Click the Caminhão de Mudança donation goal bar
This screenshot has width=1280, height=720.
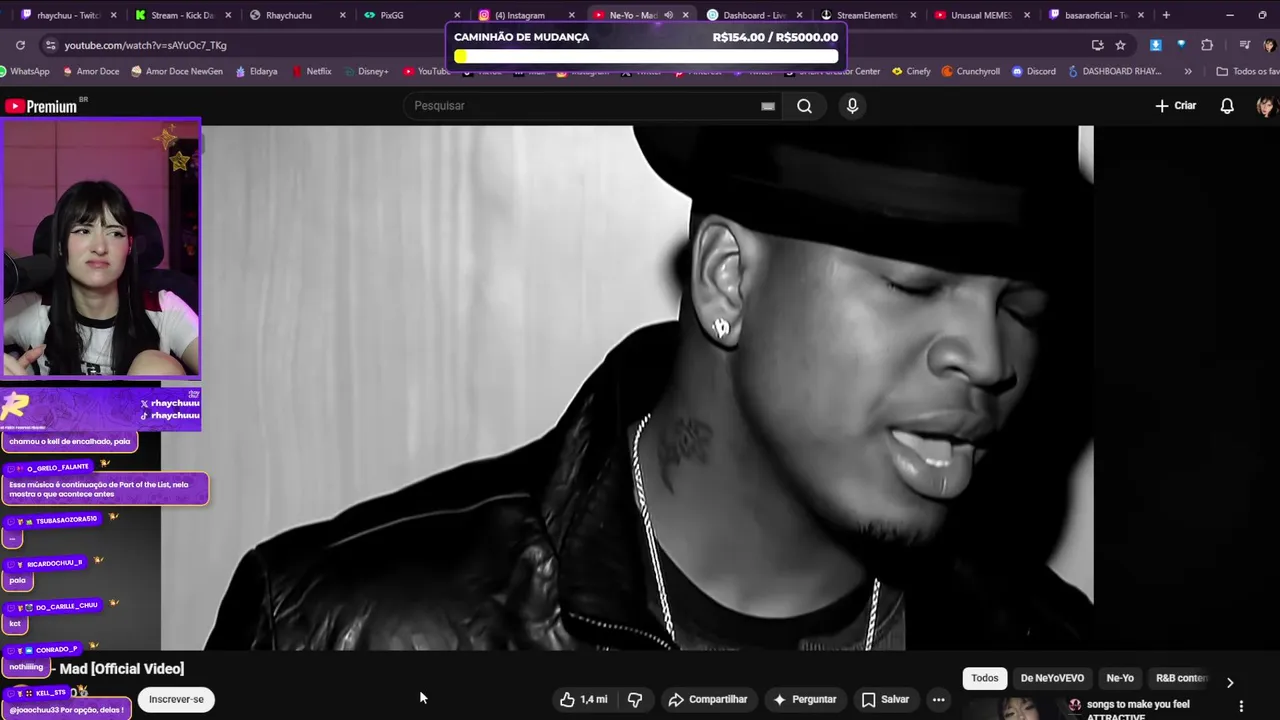point(646,47)
